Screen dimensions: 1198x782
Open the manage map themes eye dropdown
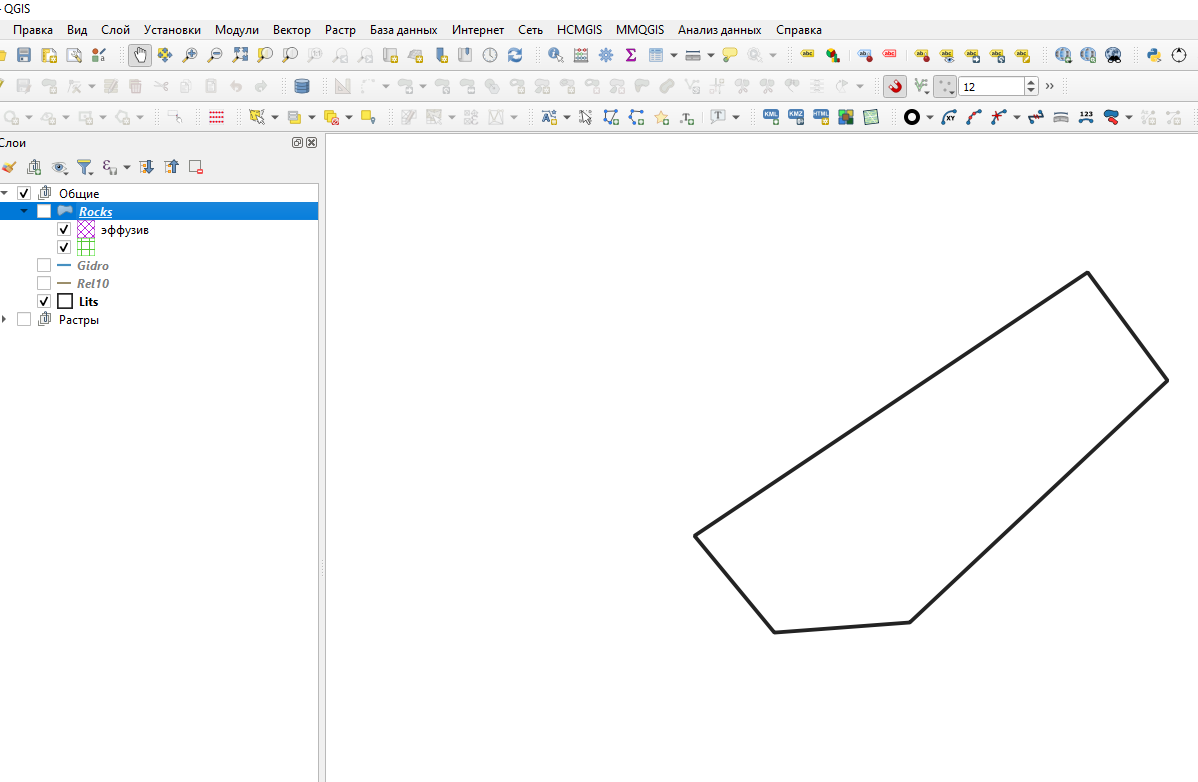60,167
